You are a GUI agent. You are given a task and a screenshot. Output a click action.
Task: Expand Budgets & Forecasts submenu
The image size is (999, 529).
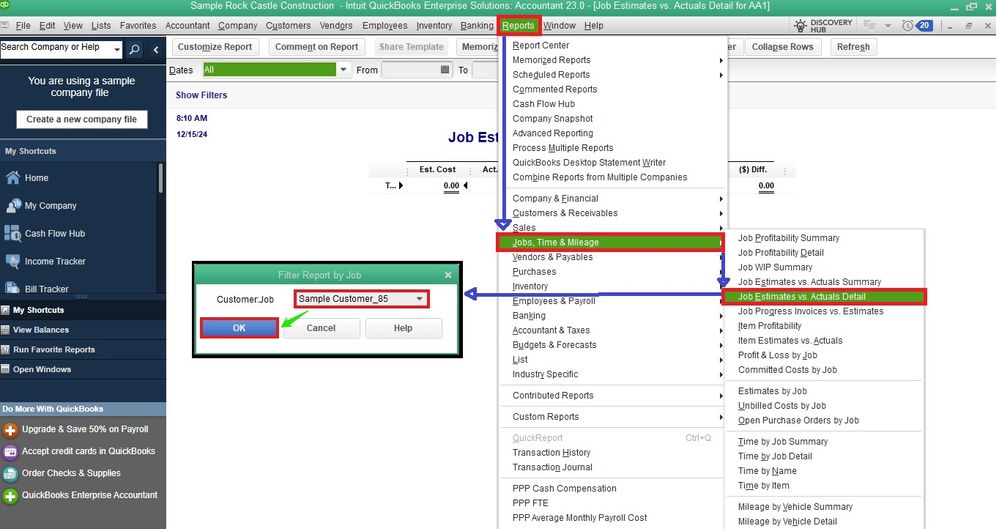[721, 345]
